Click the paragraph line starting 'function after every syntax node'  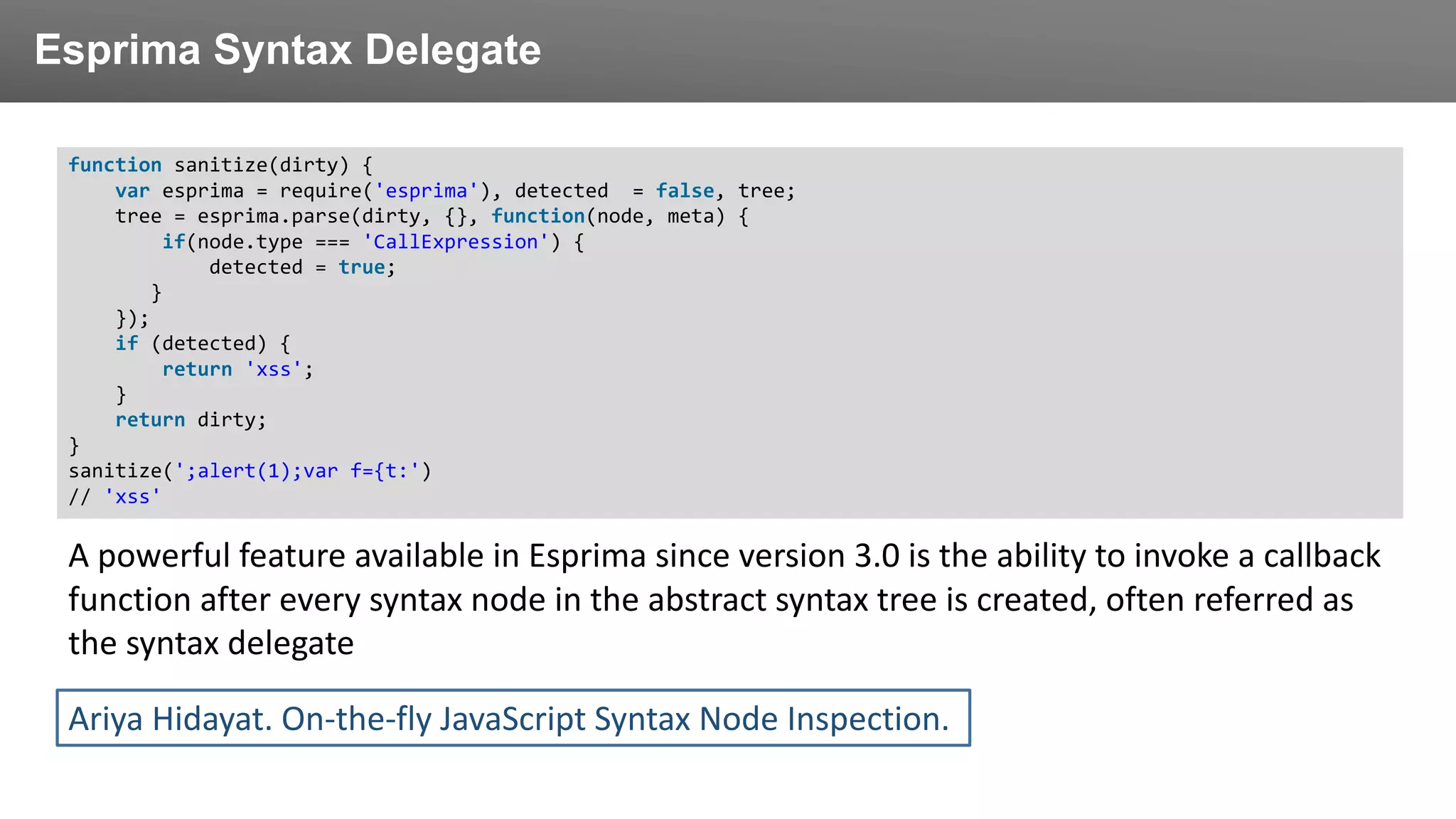(x=711, y=600)
